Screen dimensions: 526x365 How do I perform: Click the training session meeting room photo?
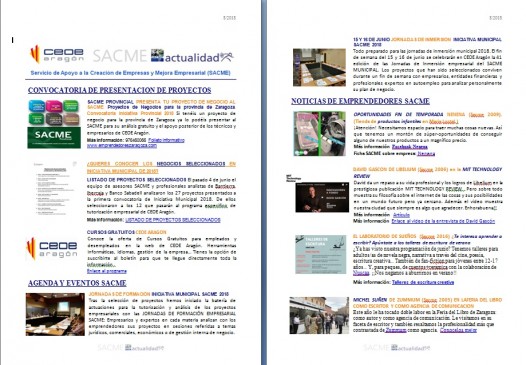coord(55,315)
